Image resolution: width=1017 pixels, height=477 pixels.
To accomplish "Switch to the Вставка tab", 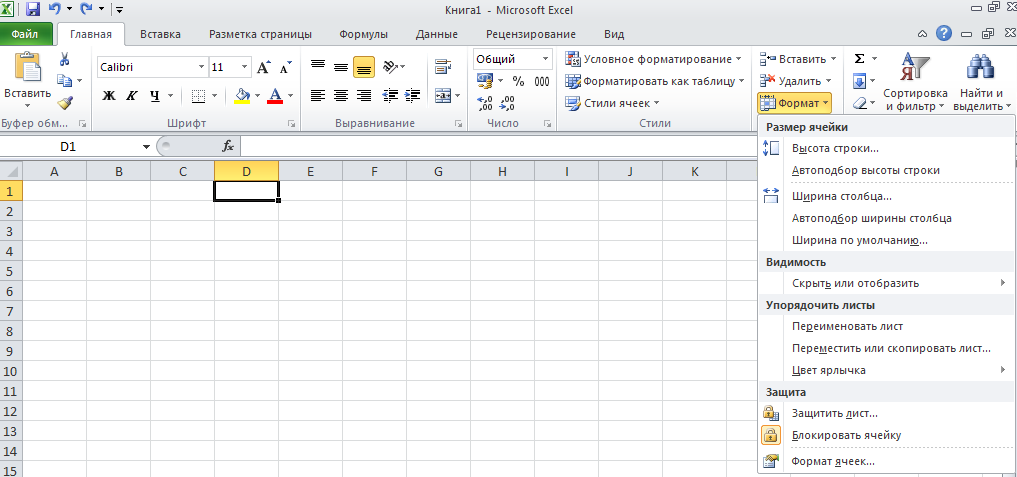I will (x=160, y=34).
